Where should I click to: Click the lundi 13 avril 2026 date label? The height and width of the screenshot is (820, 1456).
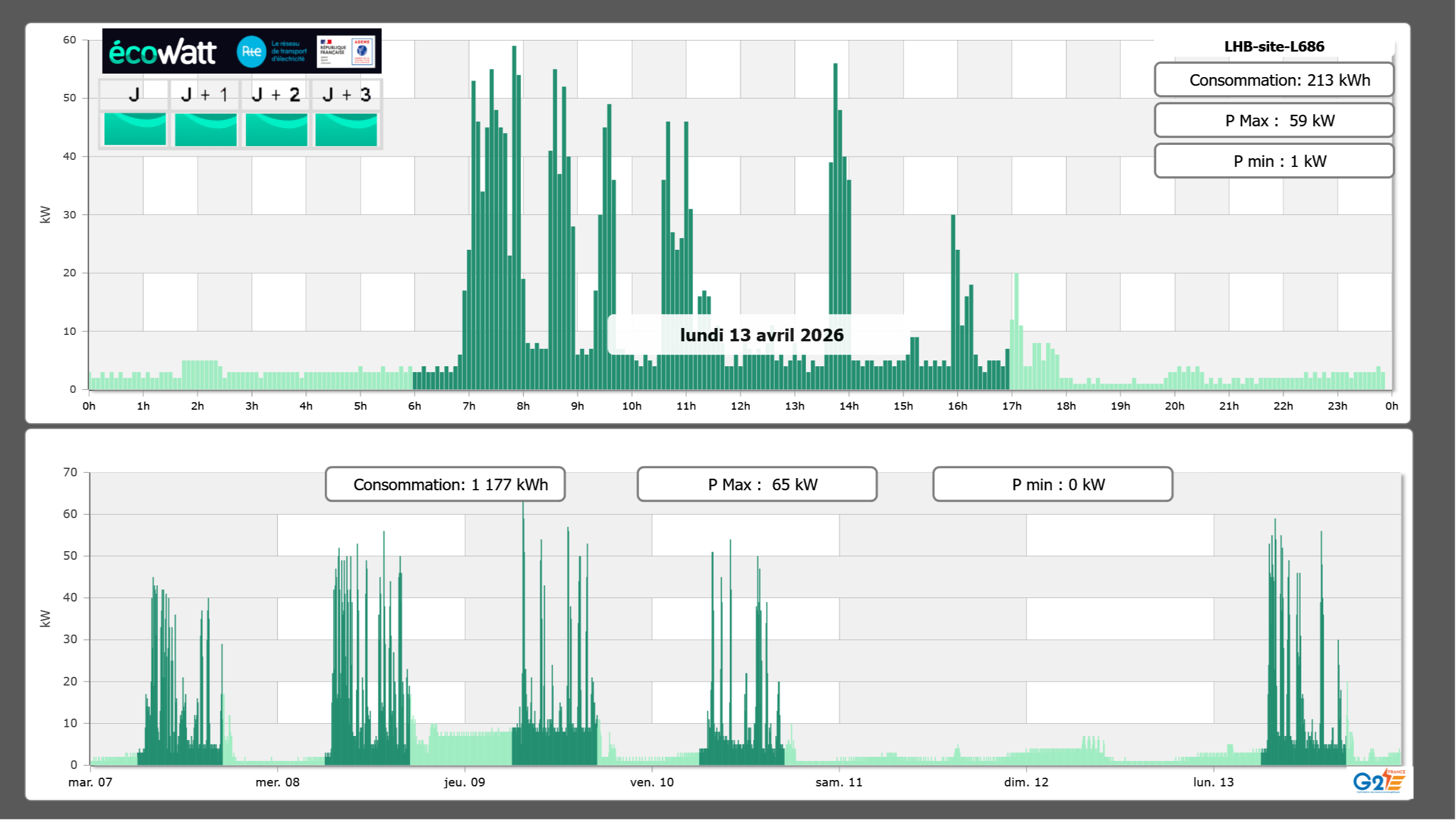click(761, 335)
